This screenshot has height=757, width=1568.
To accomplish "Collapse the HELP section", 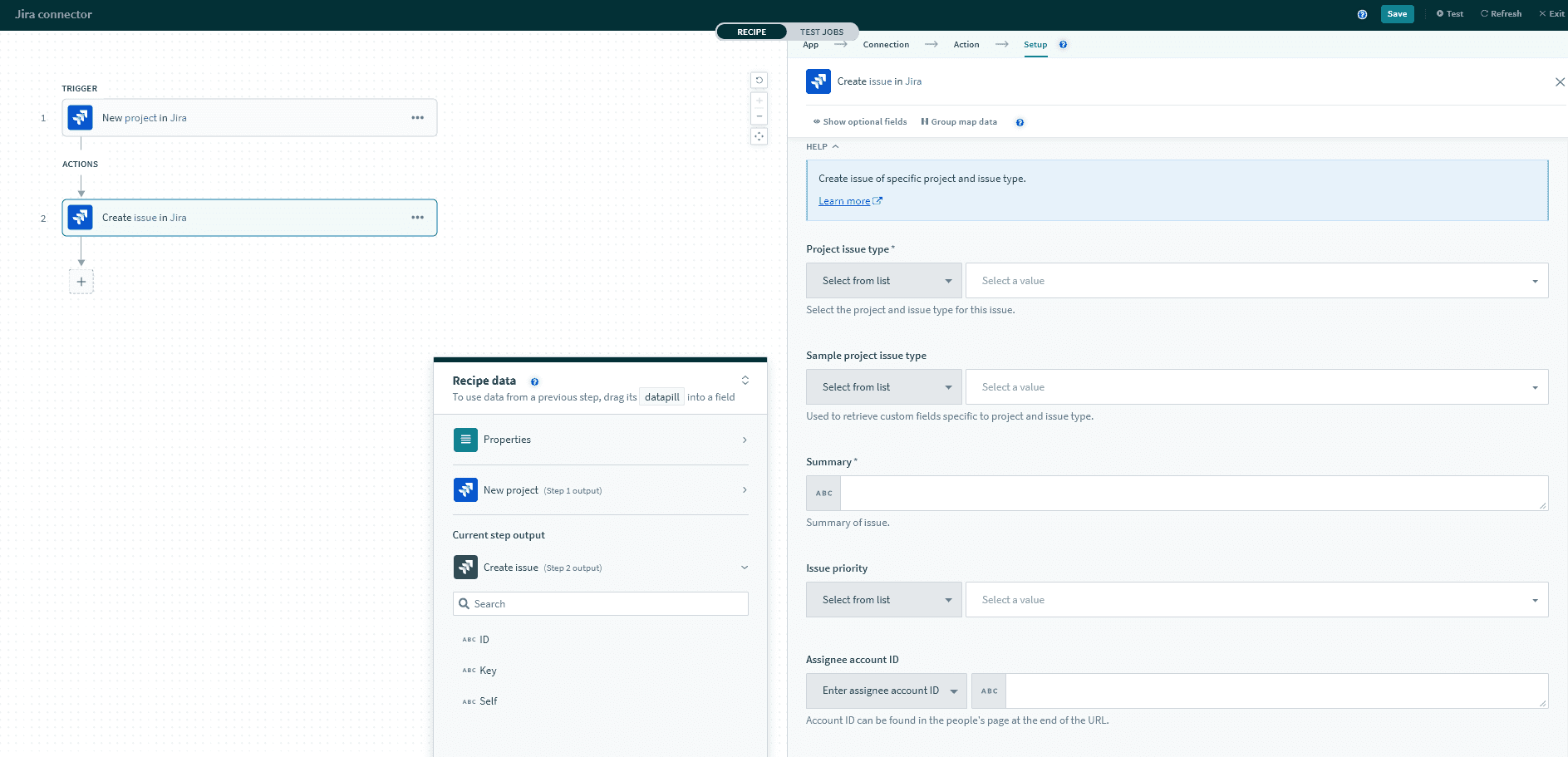I will 822,147.
